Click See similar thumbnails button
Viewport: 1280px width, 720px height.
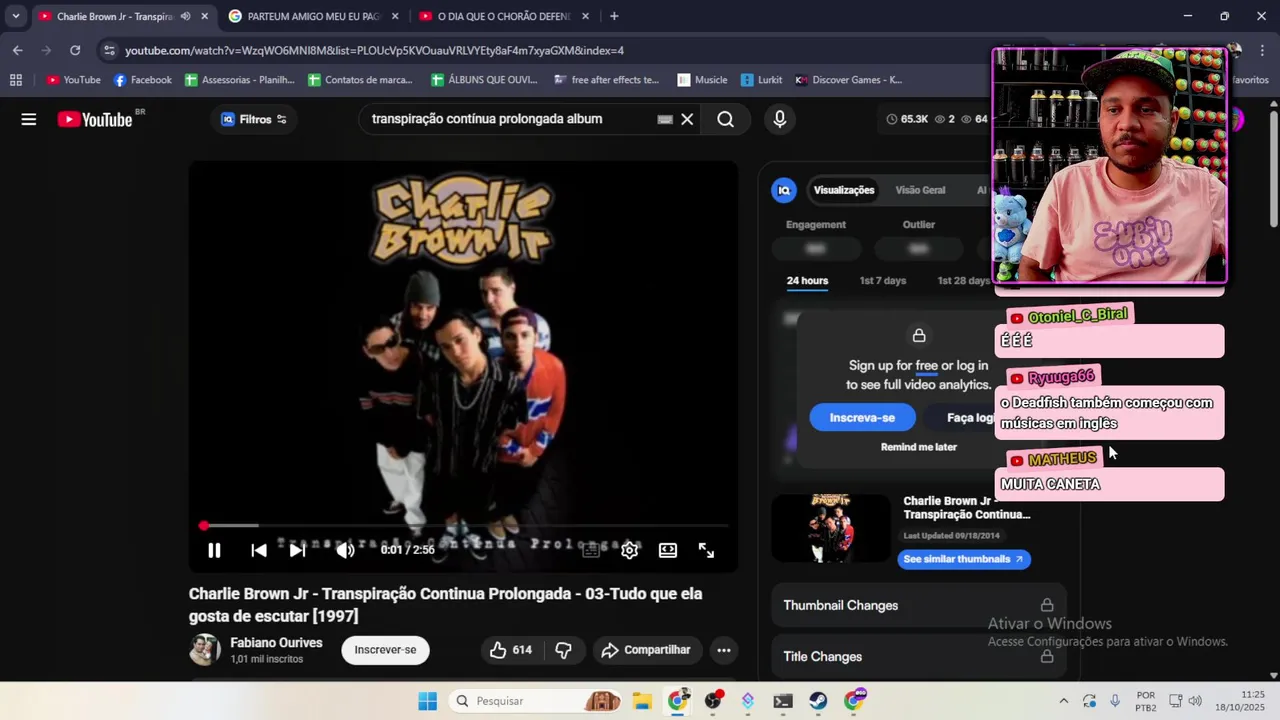coord(964,559)
